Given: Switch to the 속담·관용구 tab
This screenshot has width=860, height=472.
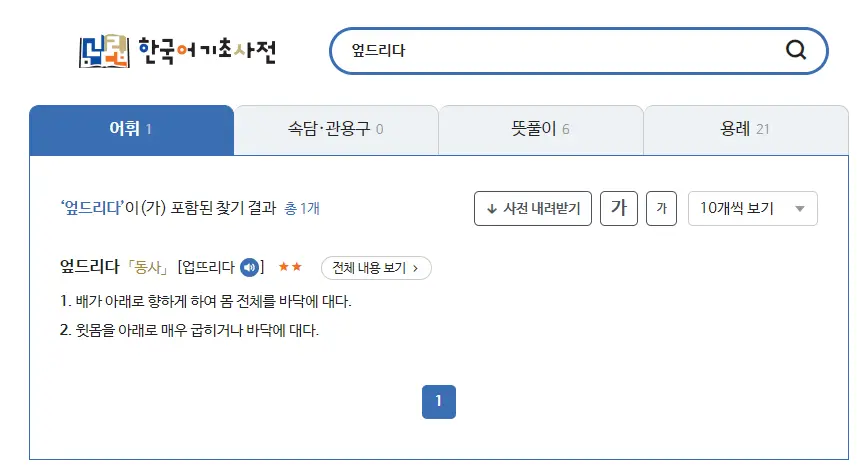Looking at the screenshot, I should (x=336, y=129).
